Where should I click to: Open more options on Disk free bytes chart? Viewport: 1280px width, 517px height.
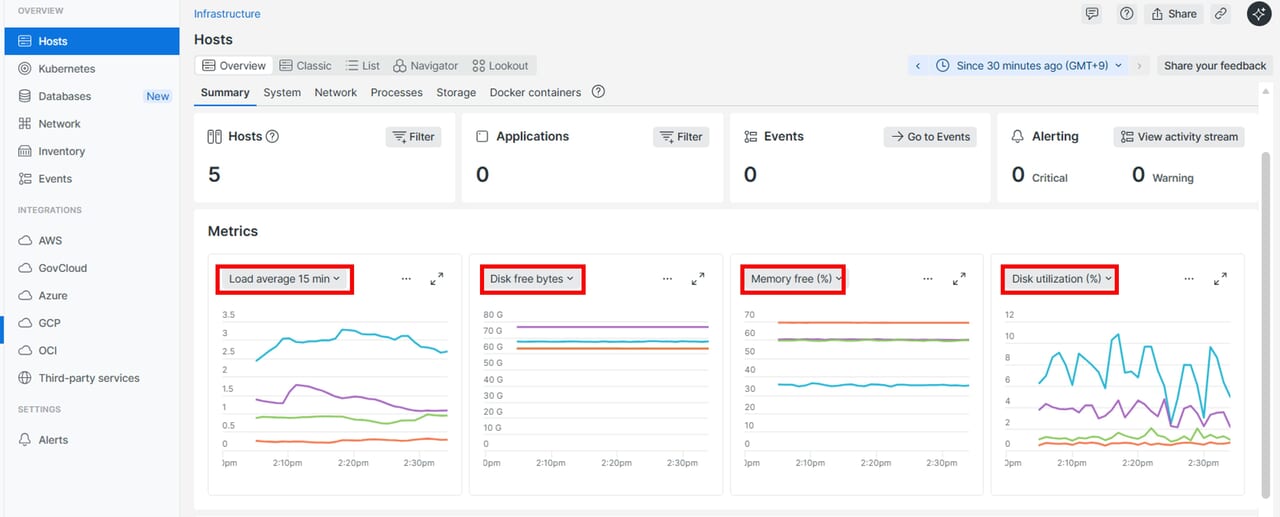[667, 279]
